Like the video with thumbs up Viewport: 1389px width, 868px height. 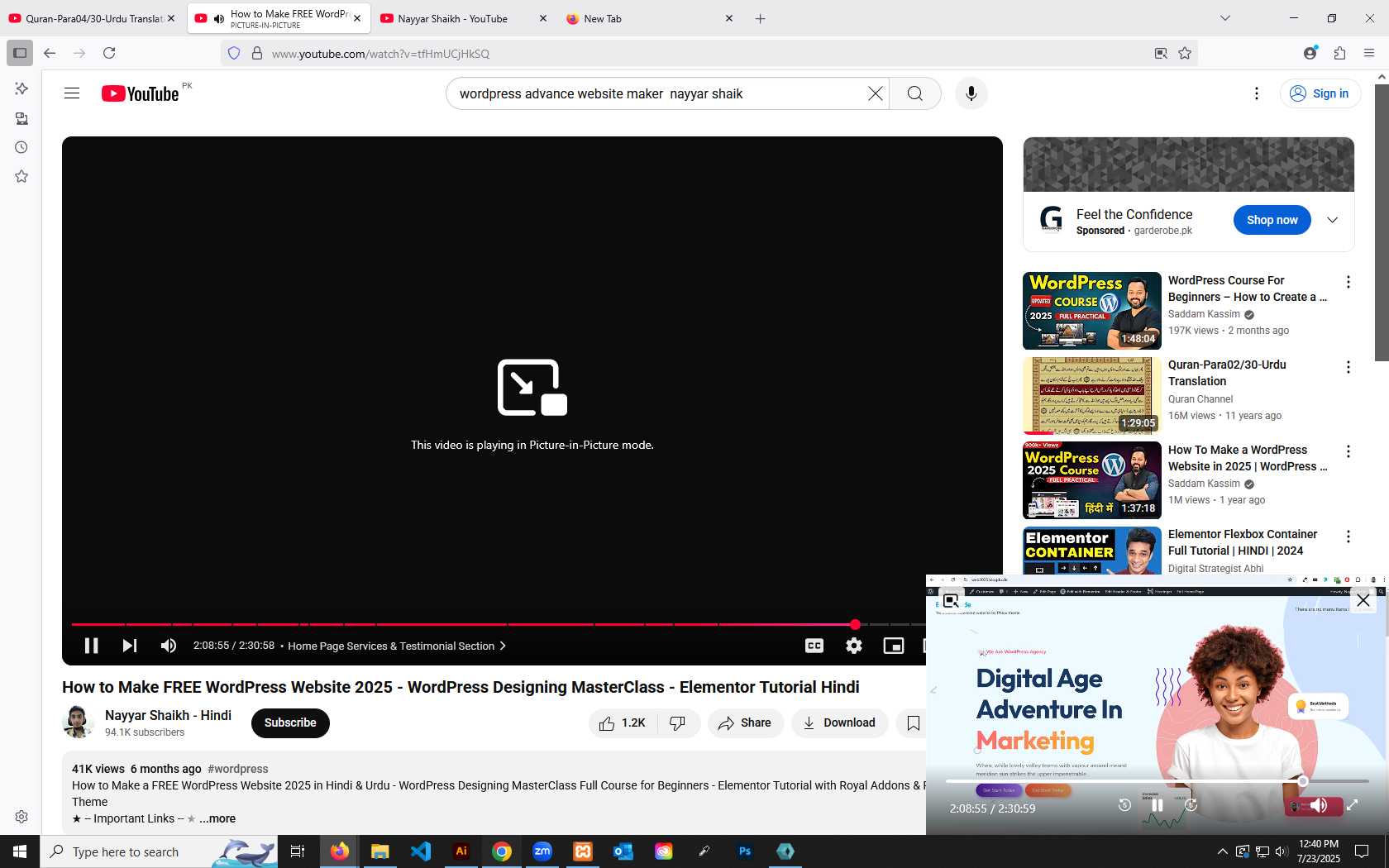(623, 723)
